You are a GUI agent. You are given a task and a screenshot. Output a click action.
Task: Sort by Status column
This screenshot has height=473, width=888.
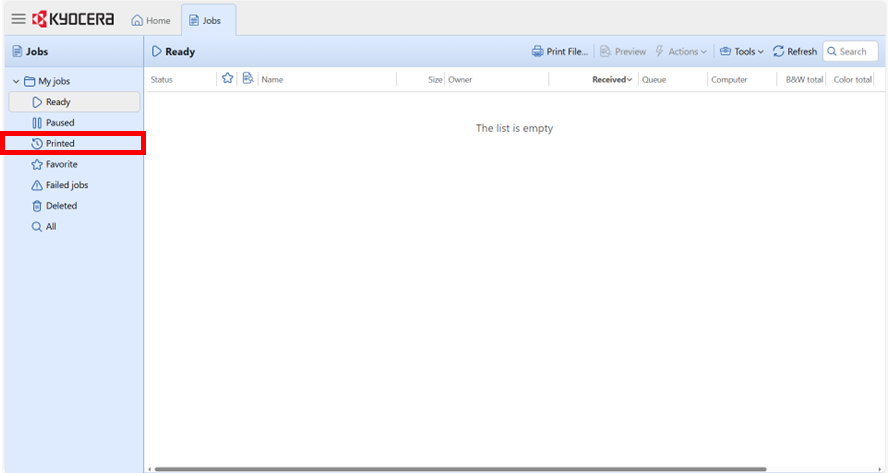pyautogui.click(x=161, y=80)
